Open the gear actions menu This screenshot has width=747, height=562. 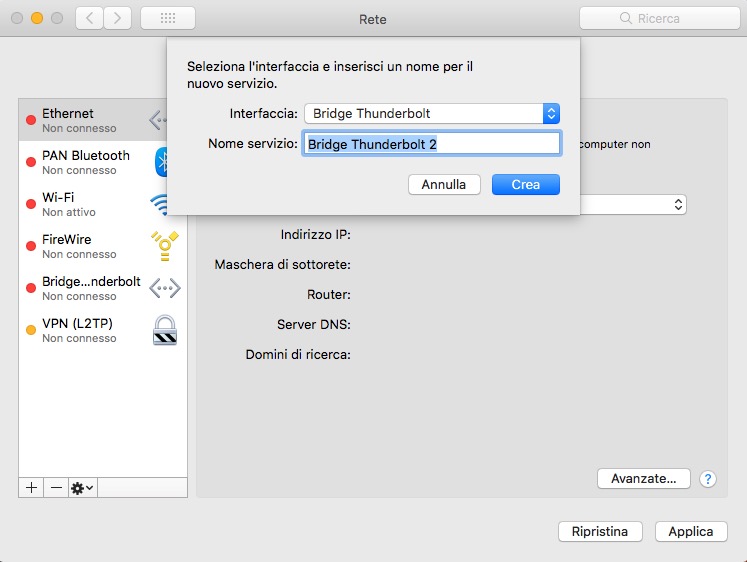[x=82, y=487]
